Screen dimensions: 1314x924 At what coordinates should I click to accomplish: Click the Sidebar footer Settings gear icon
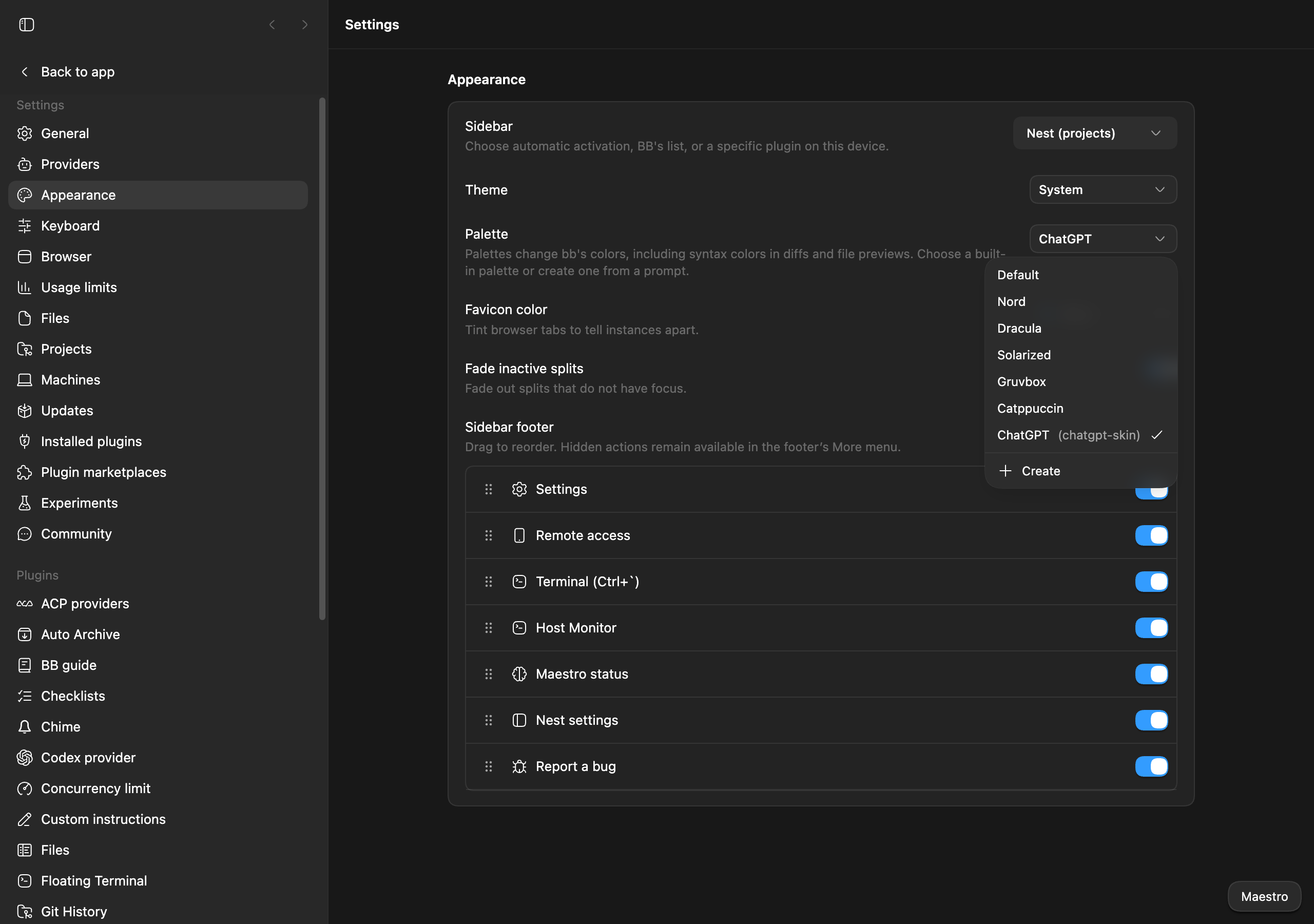[x=519, y=490]
